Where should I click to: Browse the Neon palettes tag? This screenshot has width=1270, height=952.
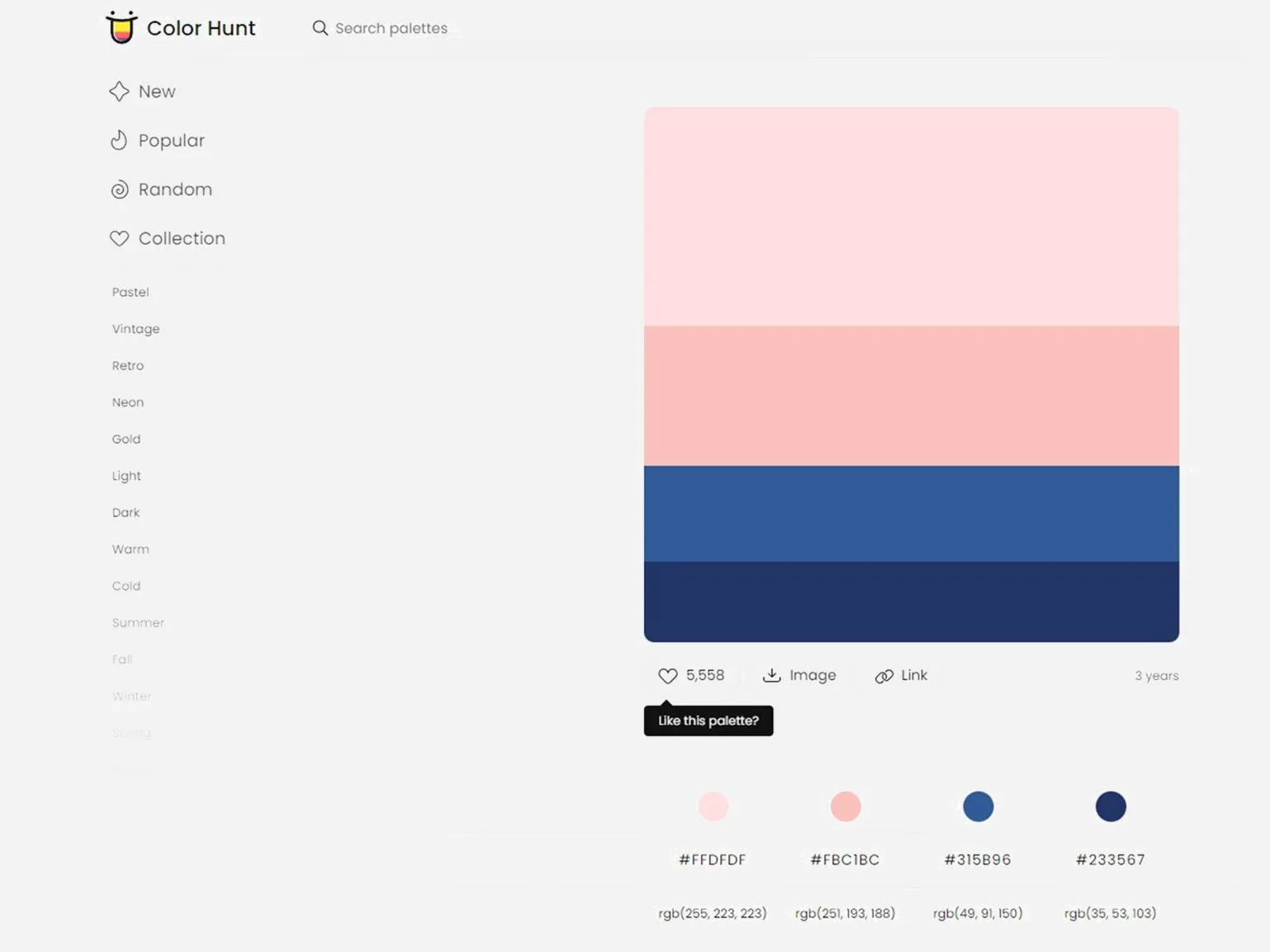coord(128,402)
